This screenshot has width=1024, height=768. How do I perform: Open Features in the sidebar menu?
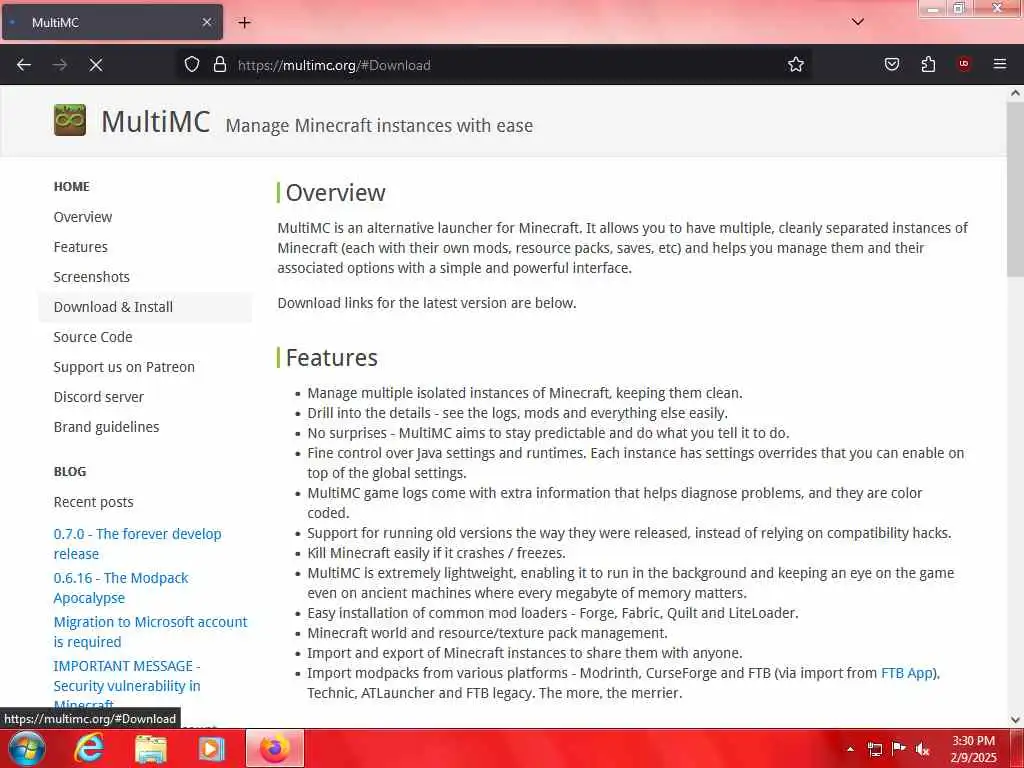80,247
